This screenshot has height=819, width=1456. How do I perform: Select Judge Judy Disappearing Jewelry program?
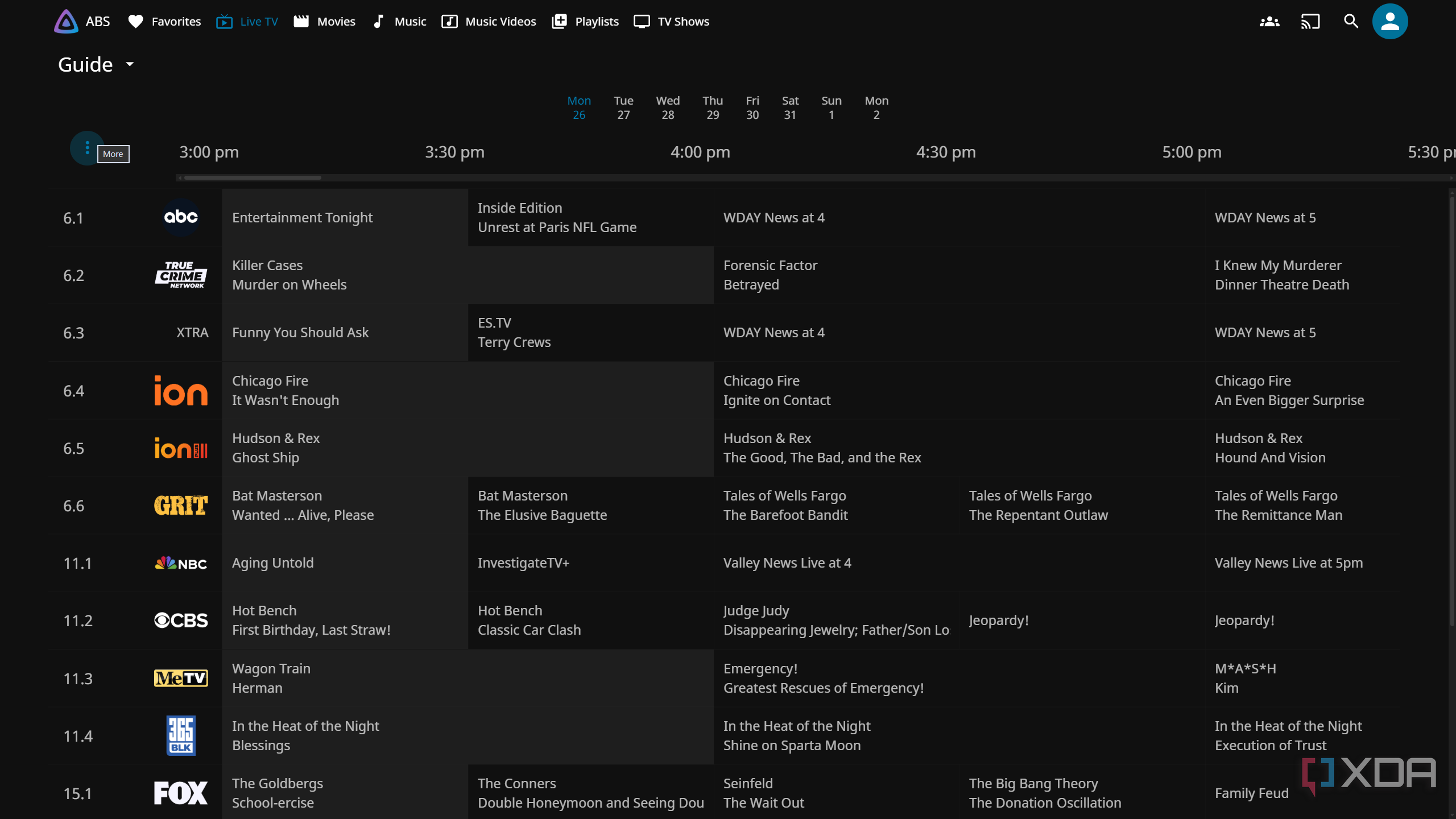[x=836, y=621]
